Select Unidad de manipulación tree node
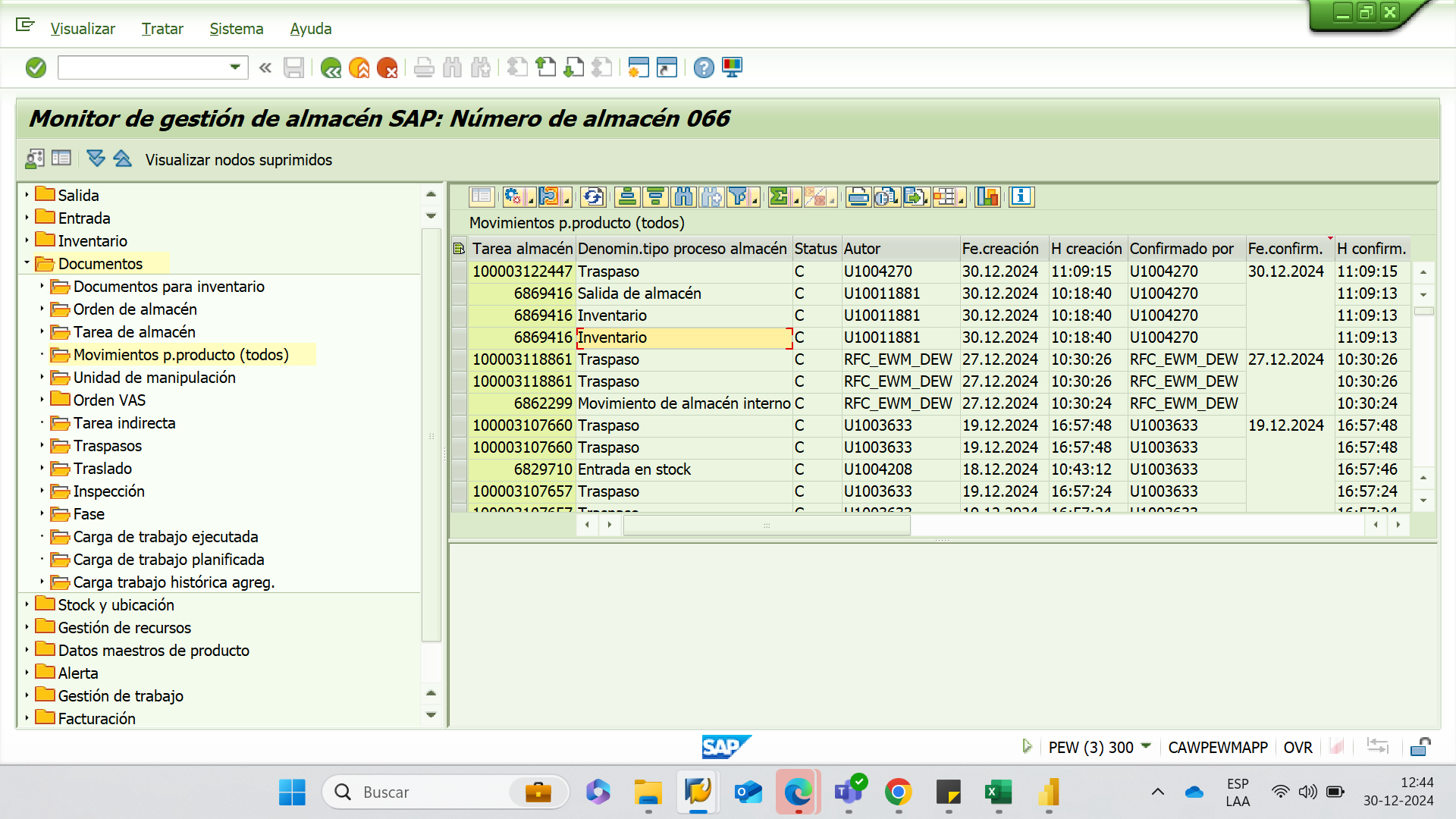 [154, 378]
